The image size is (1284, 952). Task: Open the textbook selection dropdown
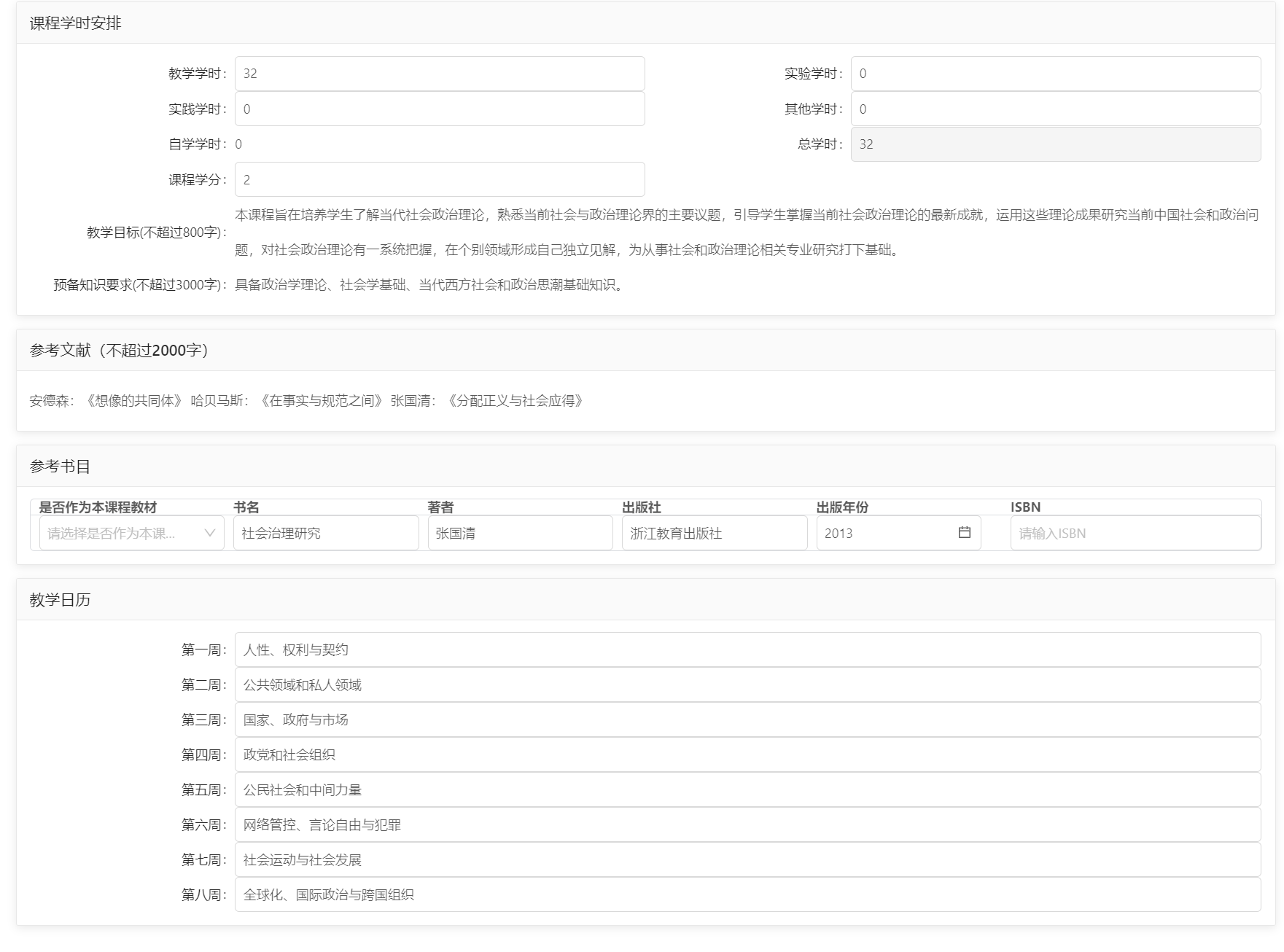(131, 533)
